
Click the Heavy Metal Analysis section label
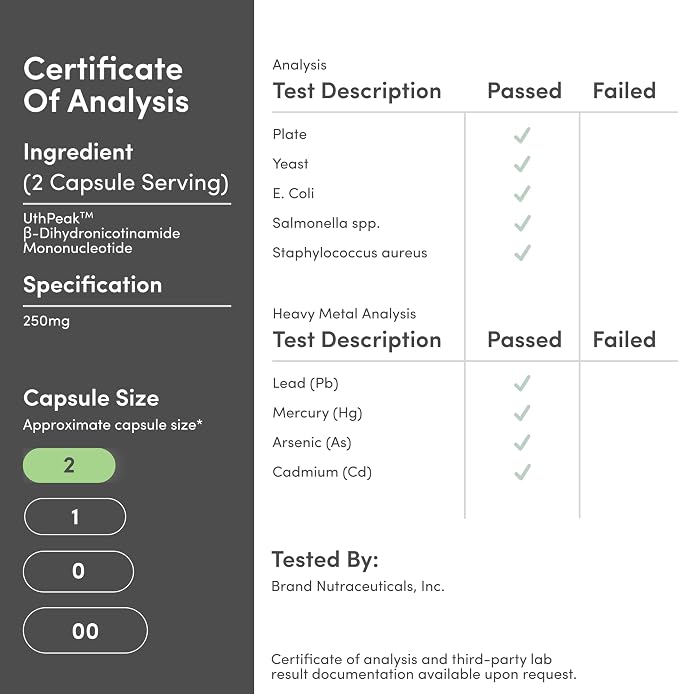[344, 314]
